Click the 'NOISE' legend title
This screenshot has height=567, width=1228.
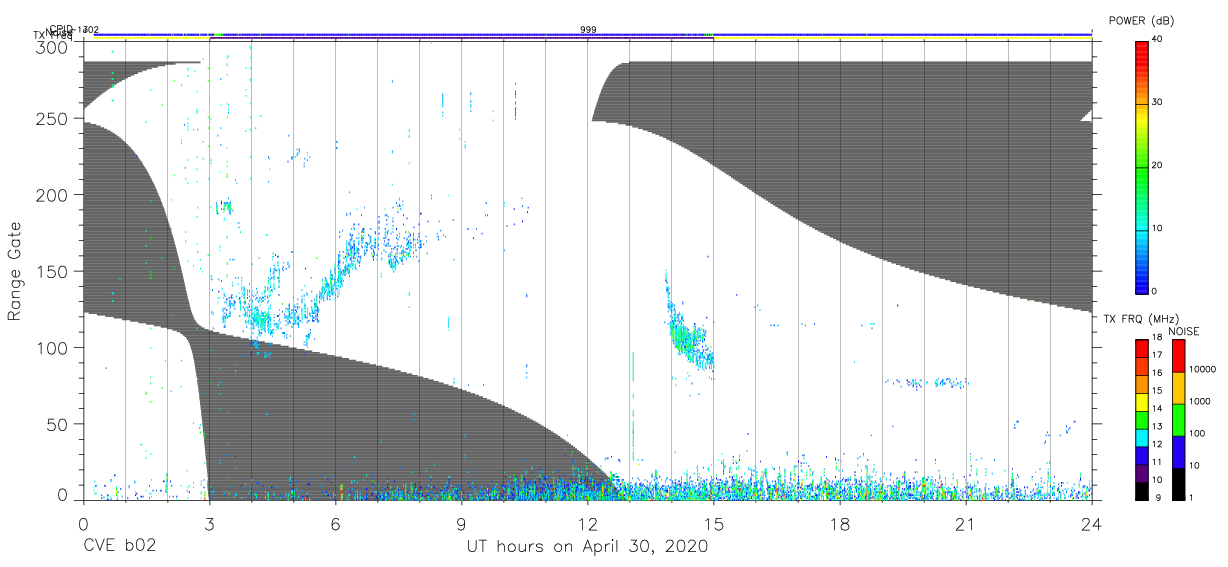point(1183,331)
